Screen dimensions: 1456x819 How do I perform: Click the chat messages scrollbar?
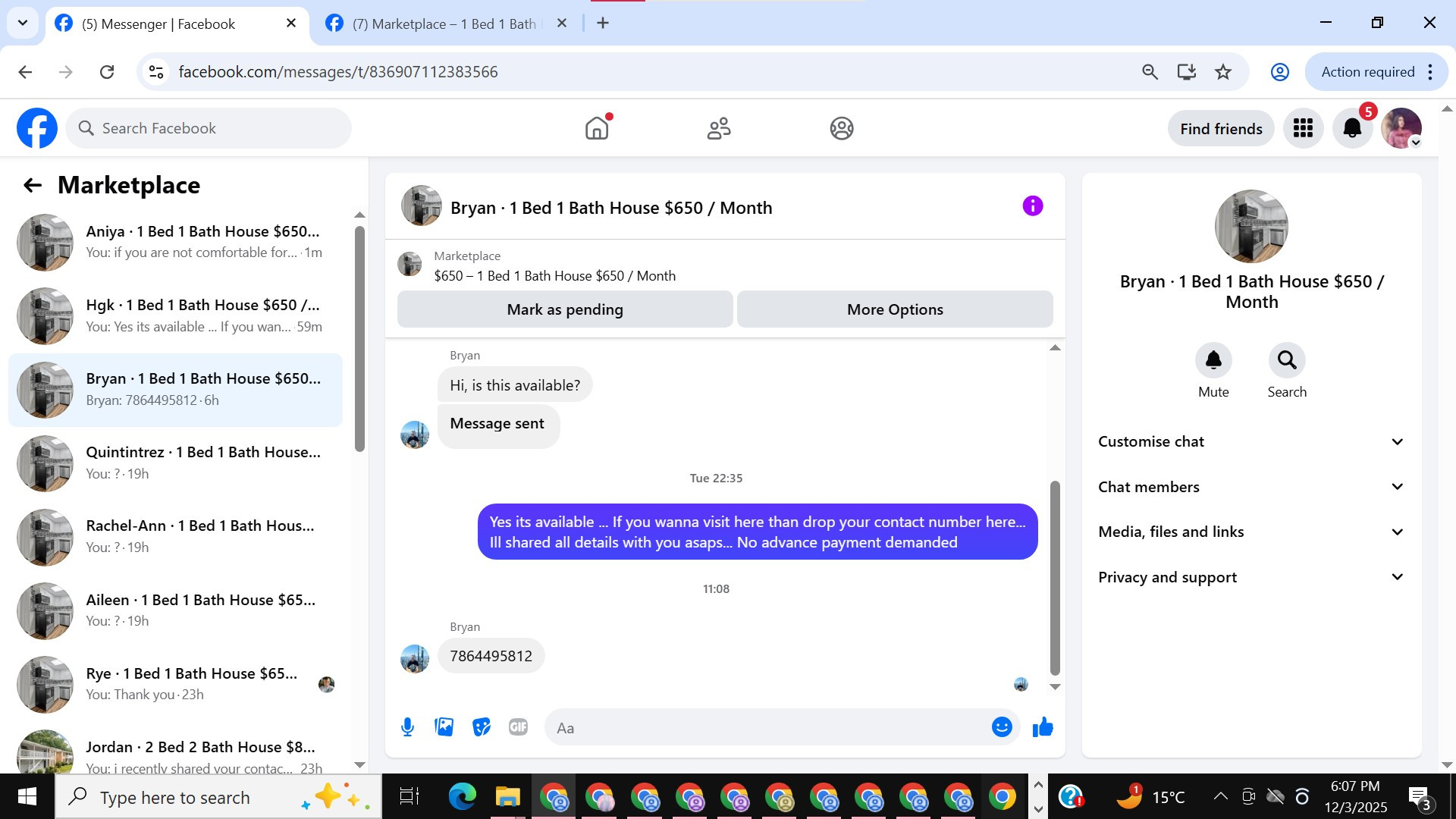click(1054, 578)
